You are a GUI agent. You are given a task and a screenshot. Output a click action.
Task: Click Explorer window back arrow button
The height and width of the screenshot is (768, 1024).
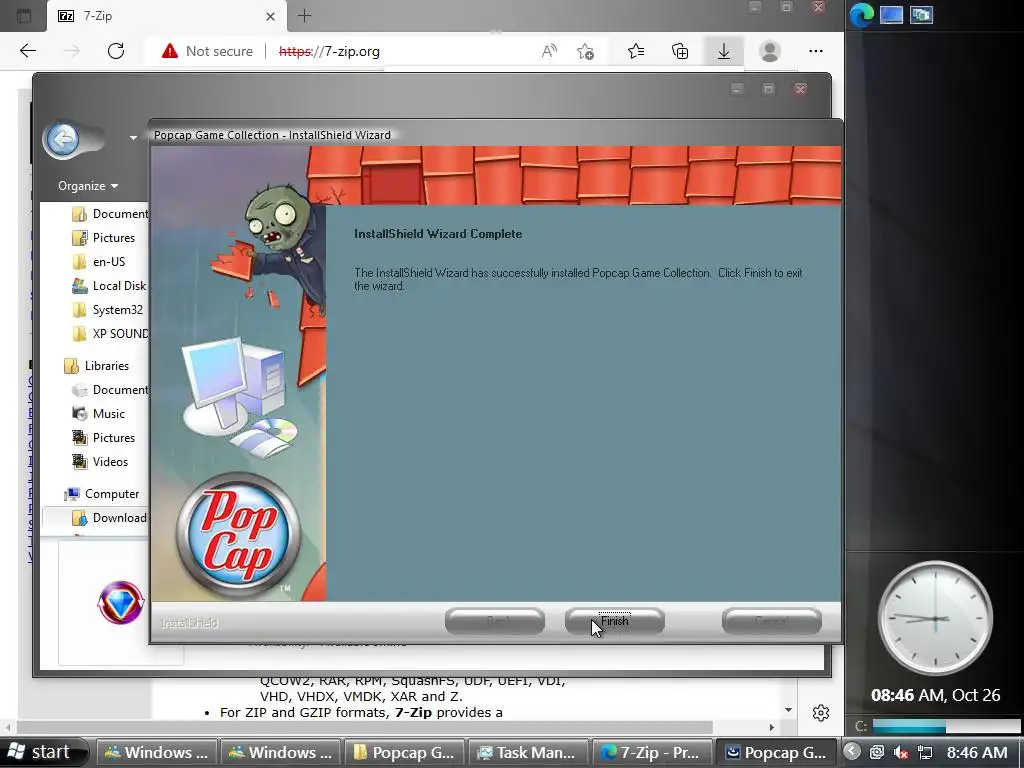tap(63, 138)
